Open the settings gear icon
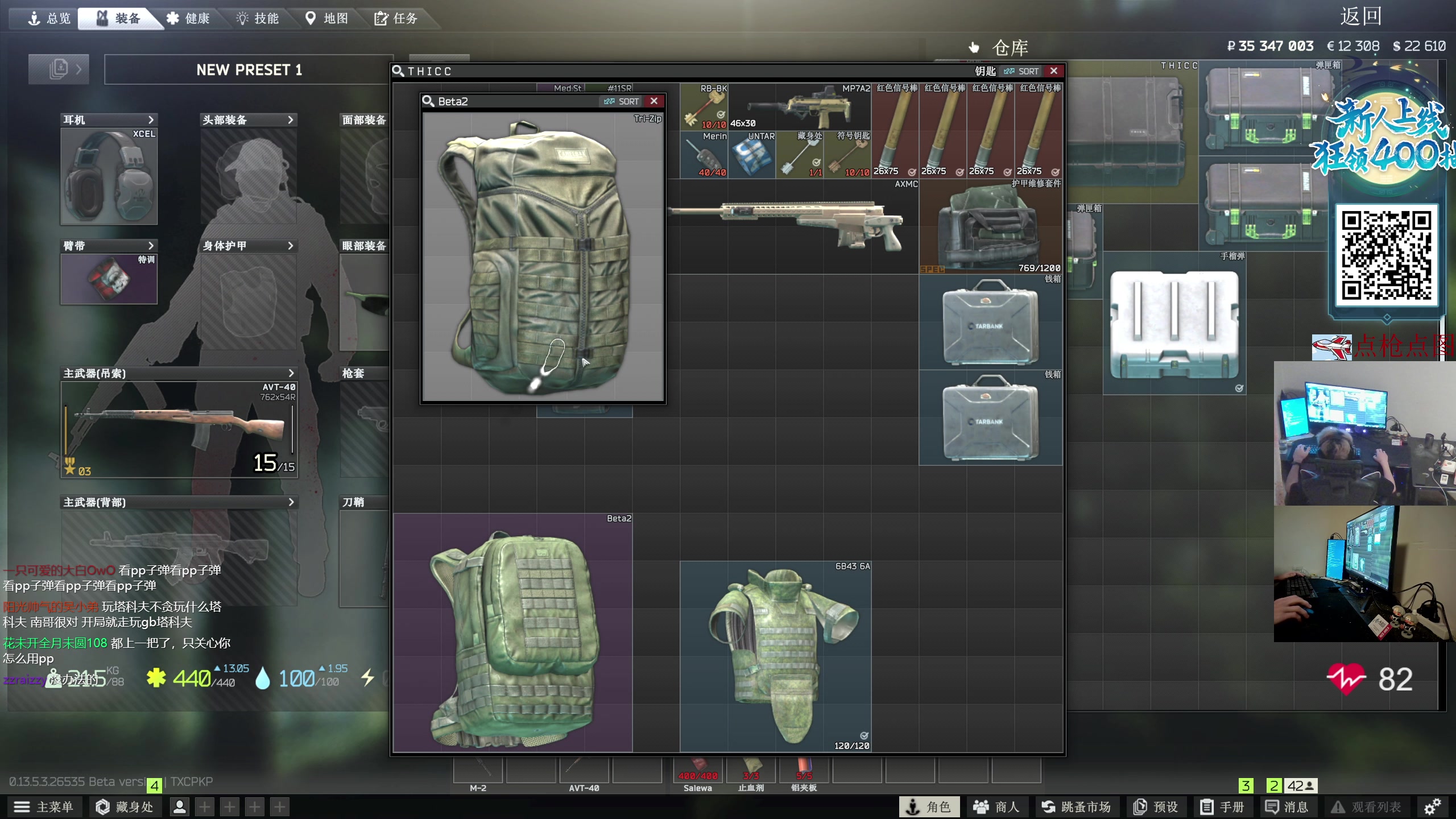1456x819 pixels. coord(1432,806)
